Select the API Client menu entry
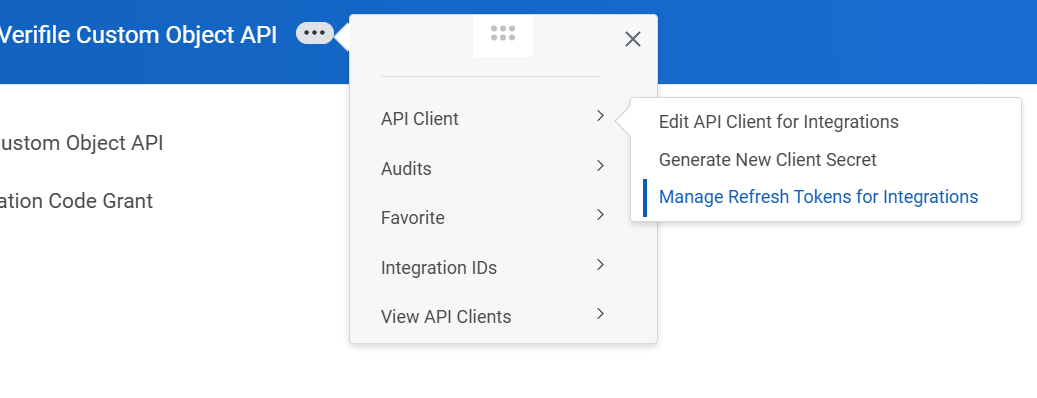 click(419, 119)
